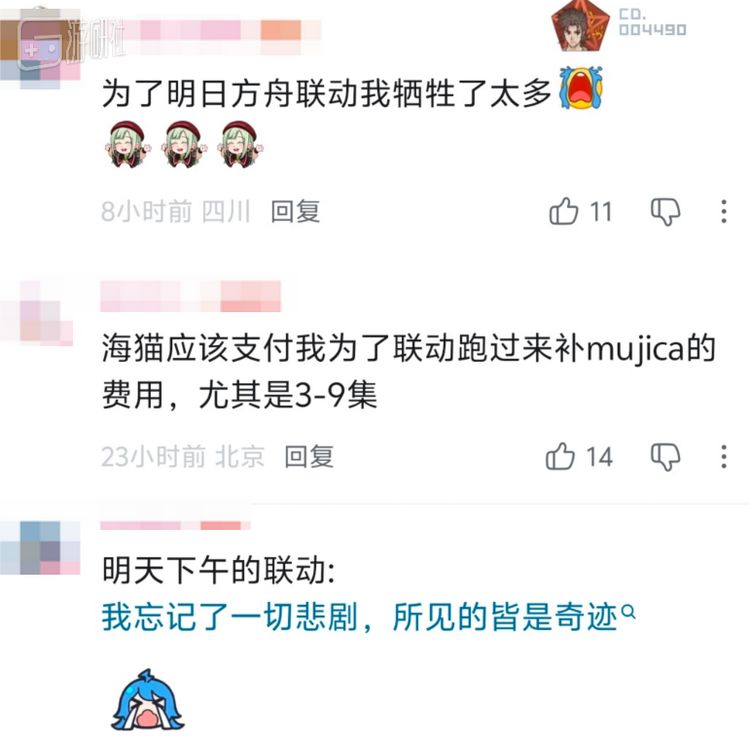Click the blue-haired crying sticker
Image resolution: width=750 pixels, height=740 pixels.
coord(148,700)
